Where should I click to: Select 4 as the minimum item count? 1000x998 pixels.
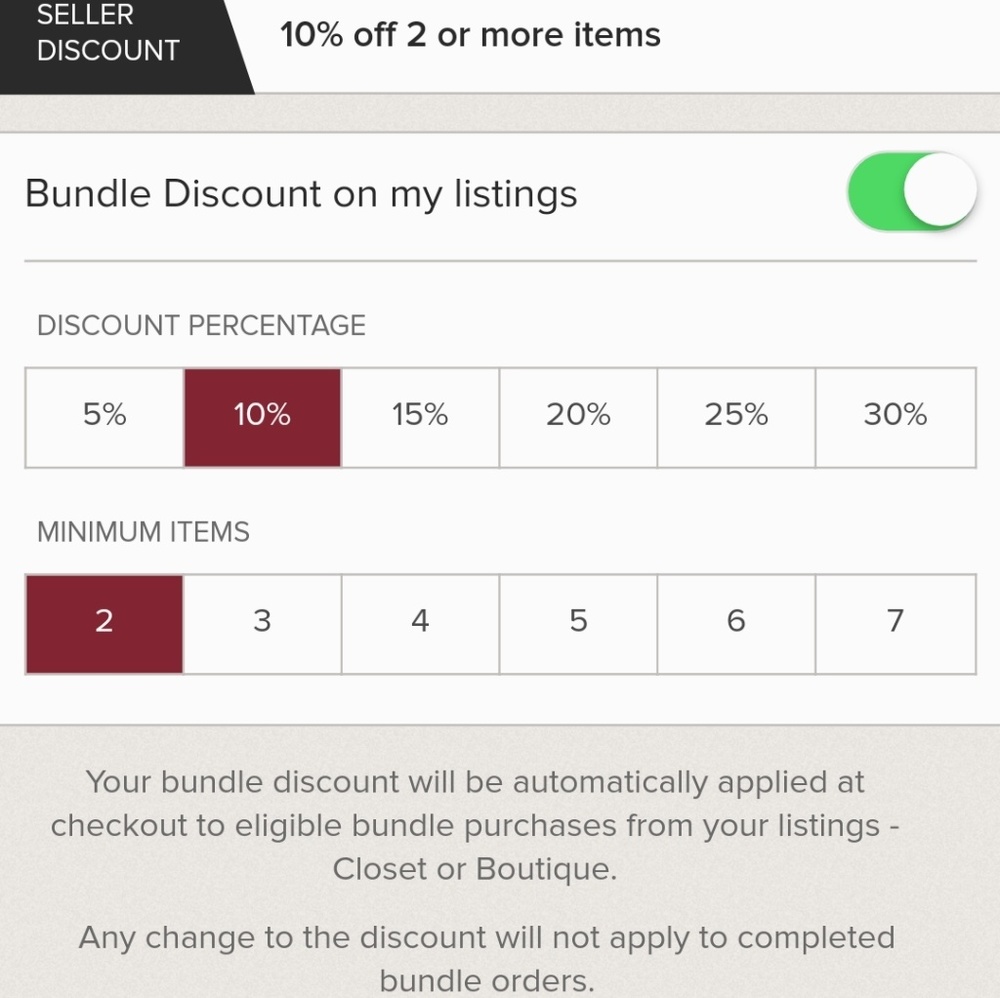coord(420,623)
